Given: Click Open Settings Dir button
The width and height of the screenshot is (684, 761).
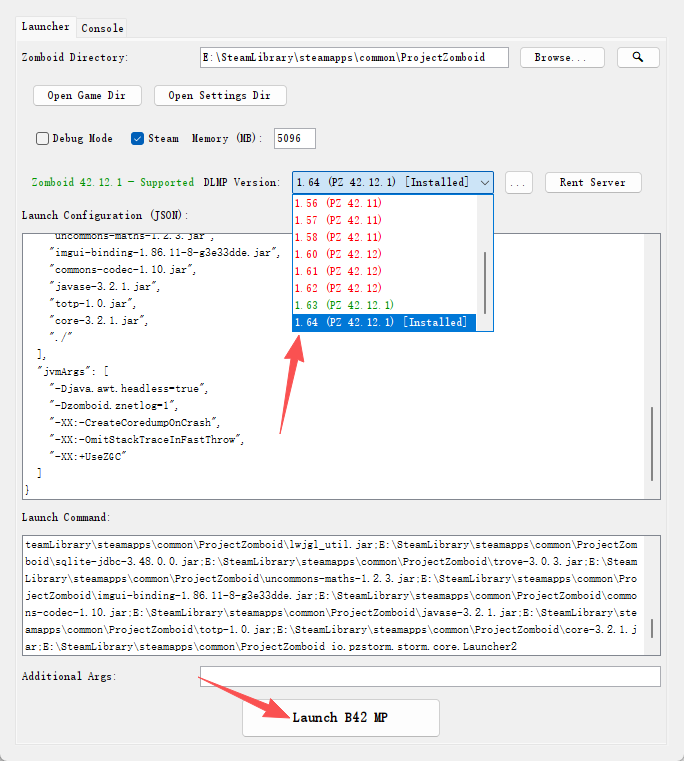Looking at the screenshot, I should click(220, 95).
